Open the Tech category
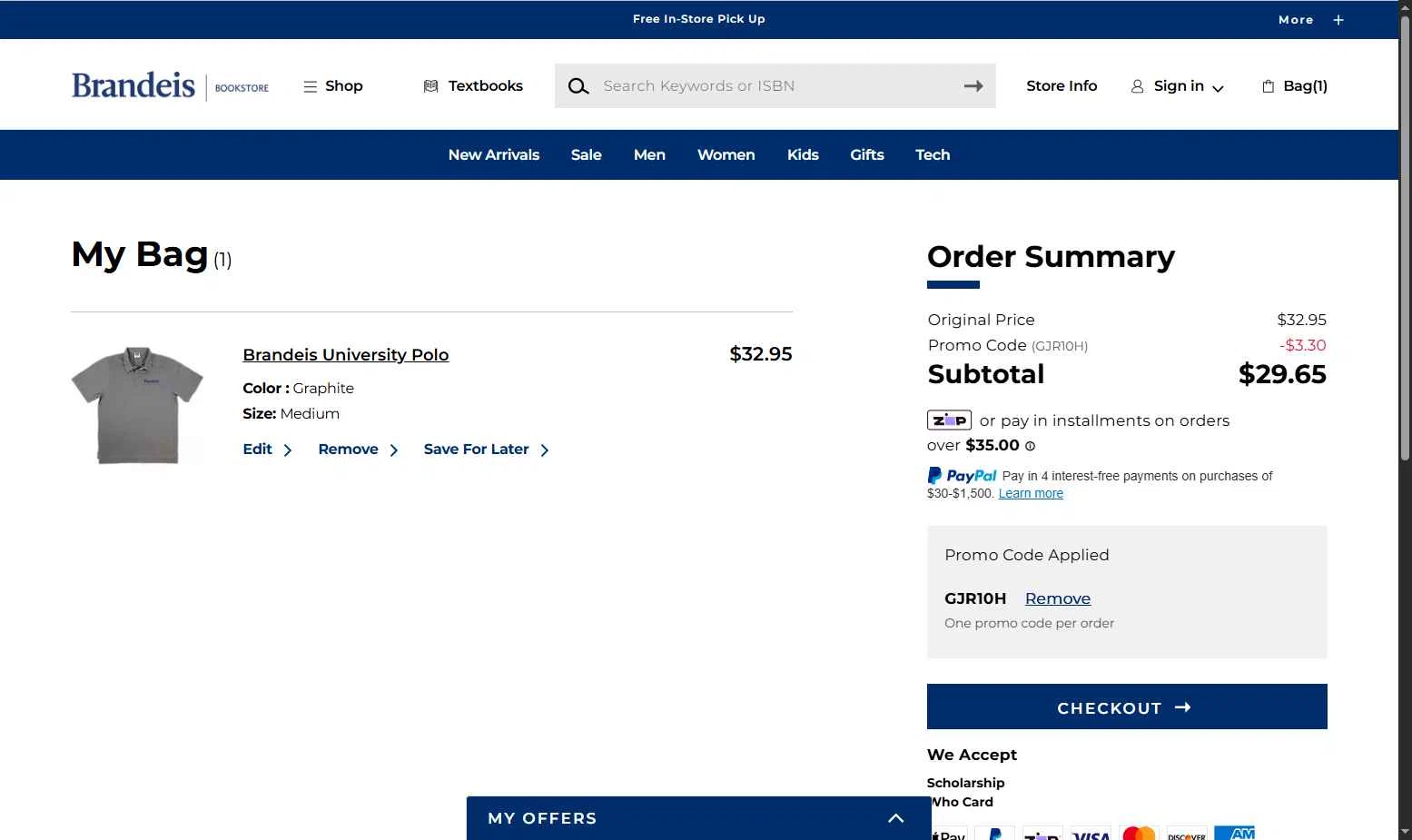The height and width of the screenshot is (840, 1412). tap(933, 155)
